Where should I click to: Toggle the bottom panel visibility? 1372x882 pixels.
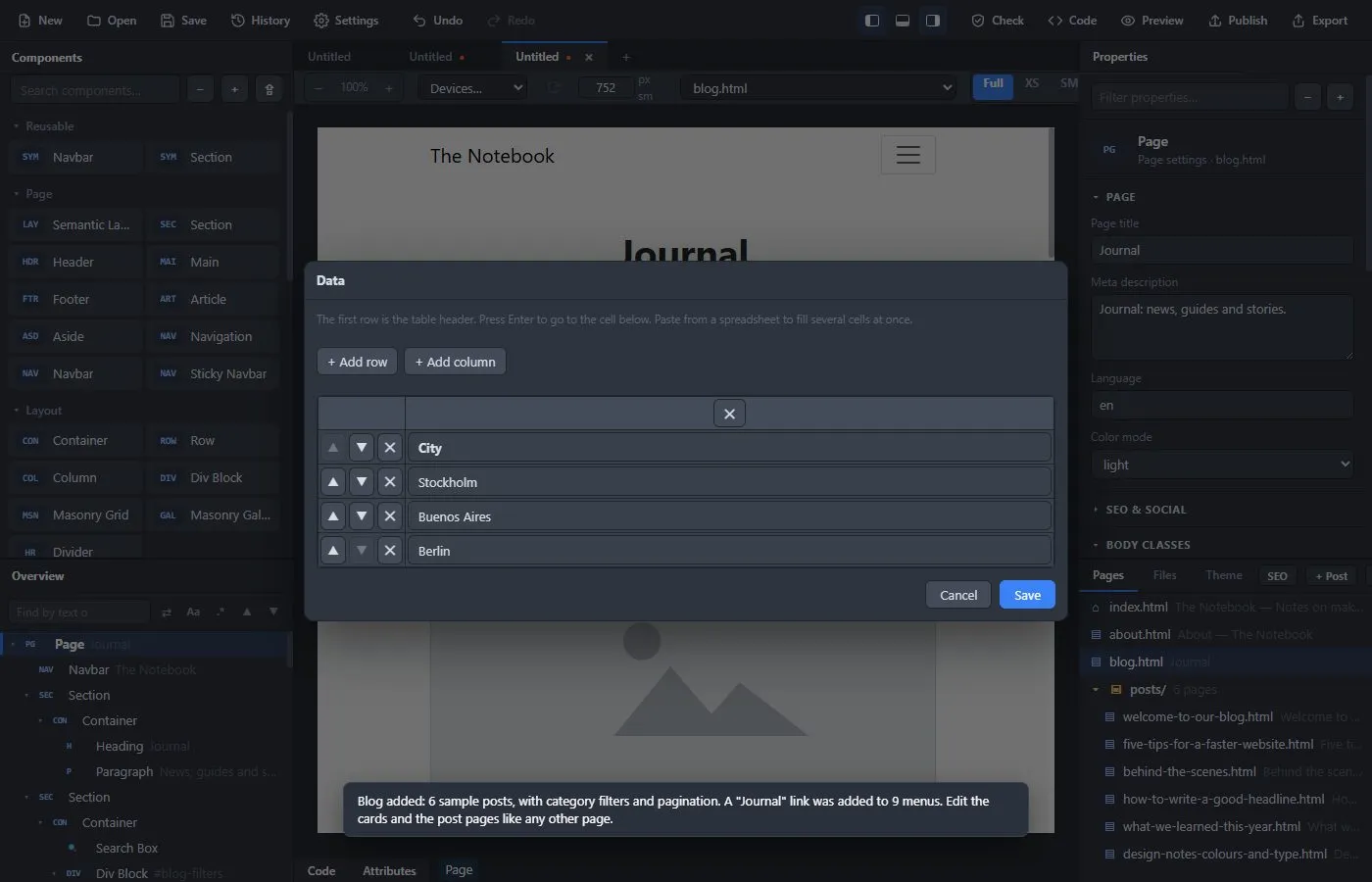click(x=903, y=21)
